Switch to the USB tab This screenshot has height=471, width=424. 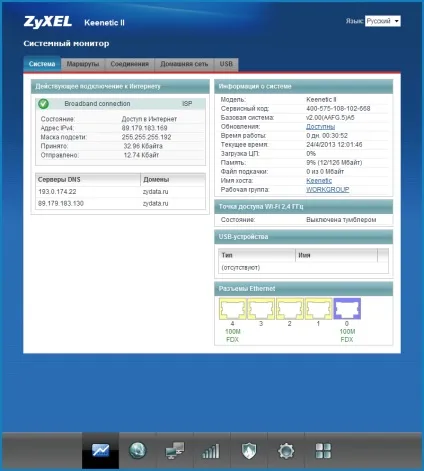point(226,64)
